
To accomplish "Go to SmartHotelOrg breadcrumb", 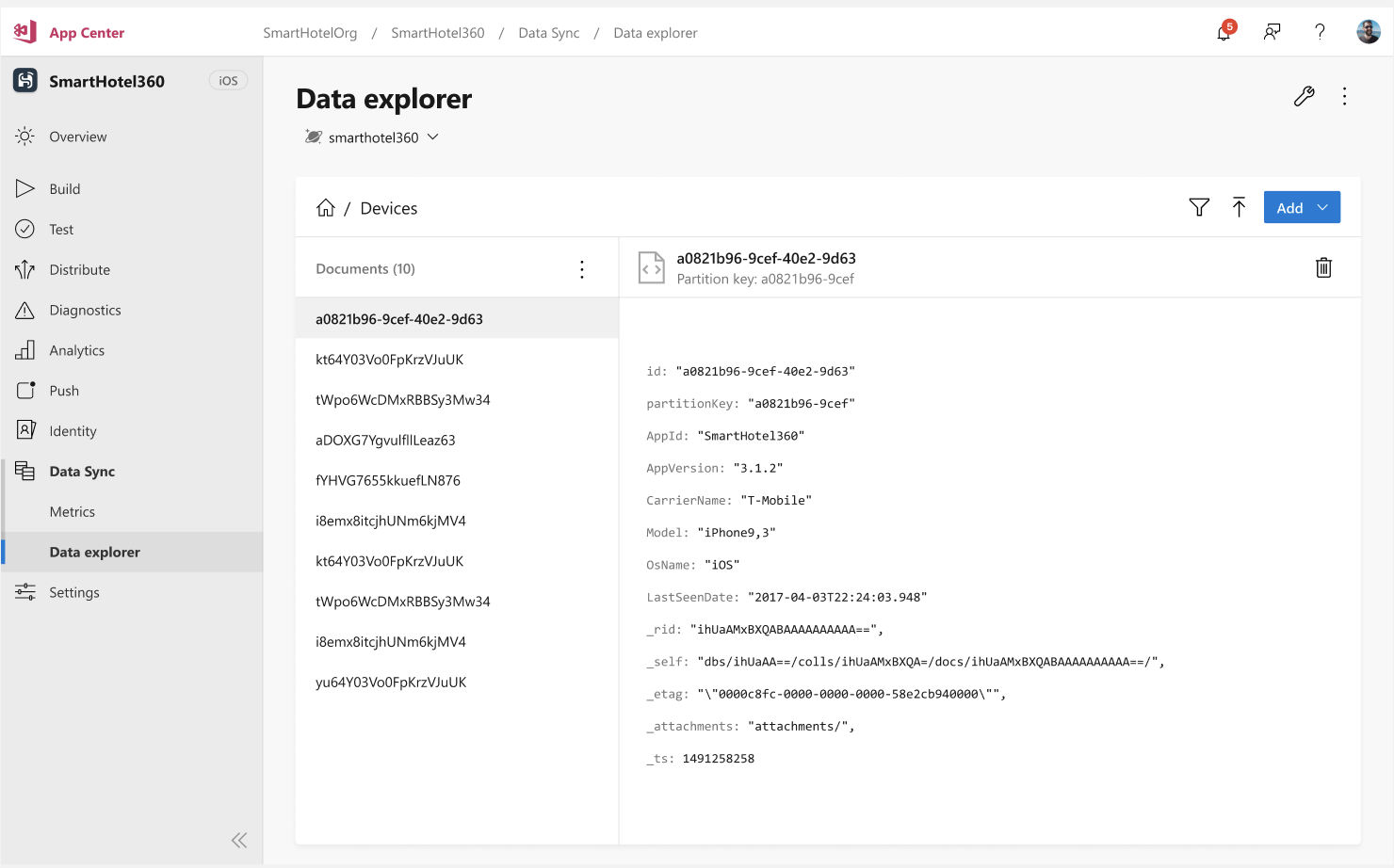I will pyautogui.click(x=310, y=33).
